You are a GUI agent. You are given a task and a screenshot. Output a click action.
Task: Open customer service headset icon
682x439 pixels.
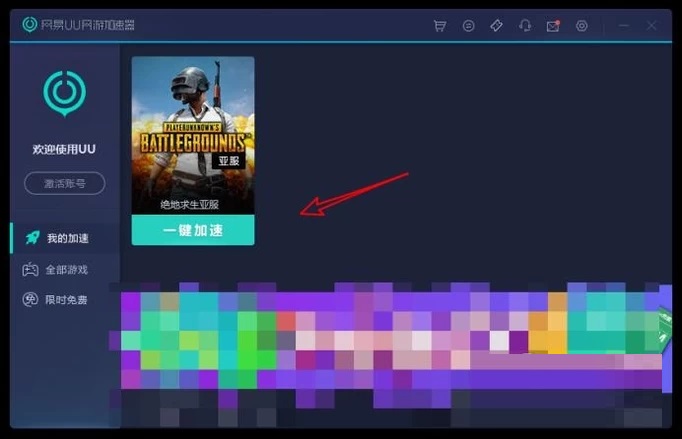coord(525,26)
